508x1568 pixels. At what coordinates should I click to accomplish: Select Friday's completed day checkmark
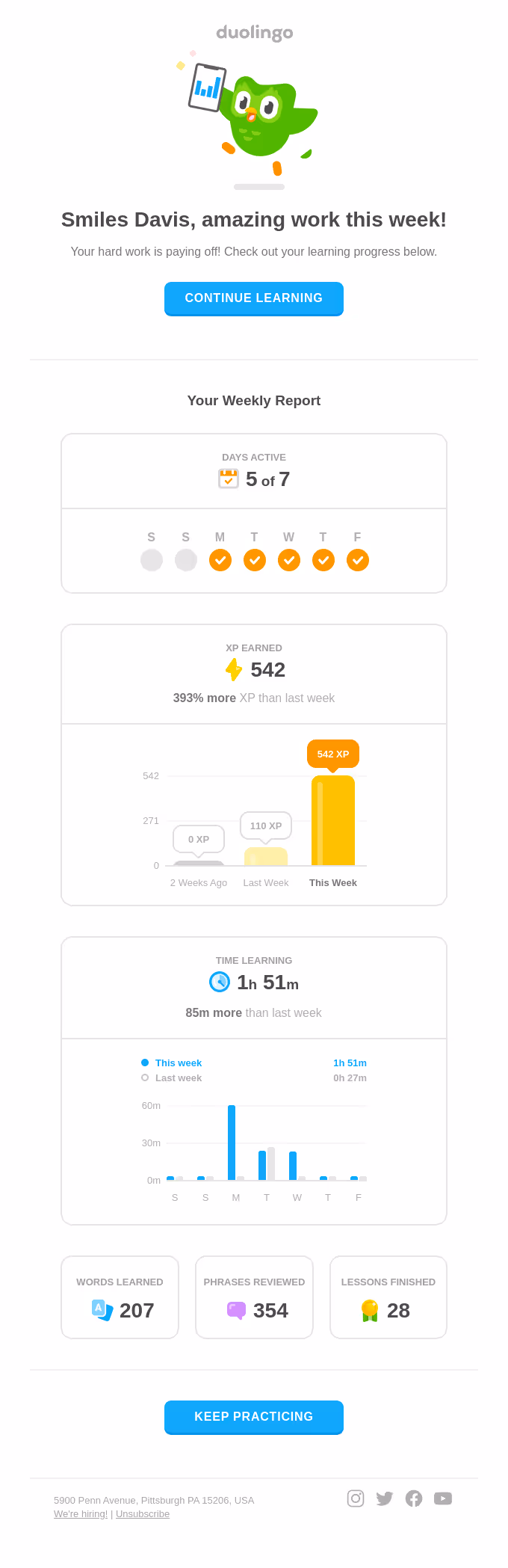(358, 560)
